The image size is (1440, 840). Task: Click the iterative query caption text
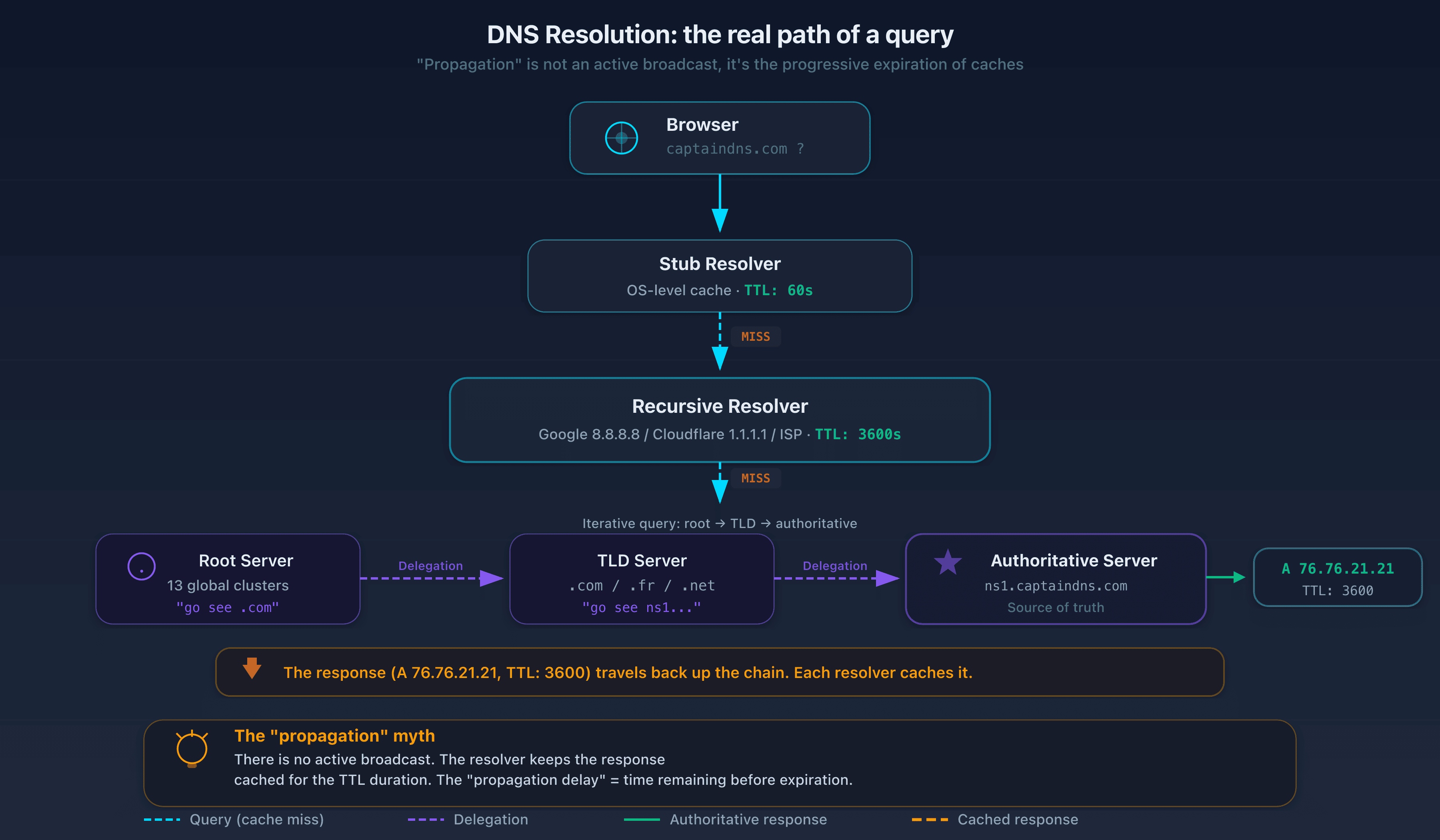(x=720, y=524)
